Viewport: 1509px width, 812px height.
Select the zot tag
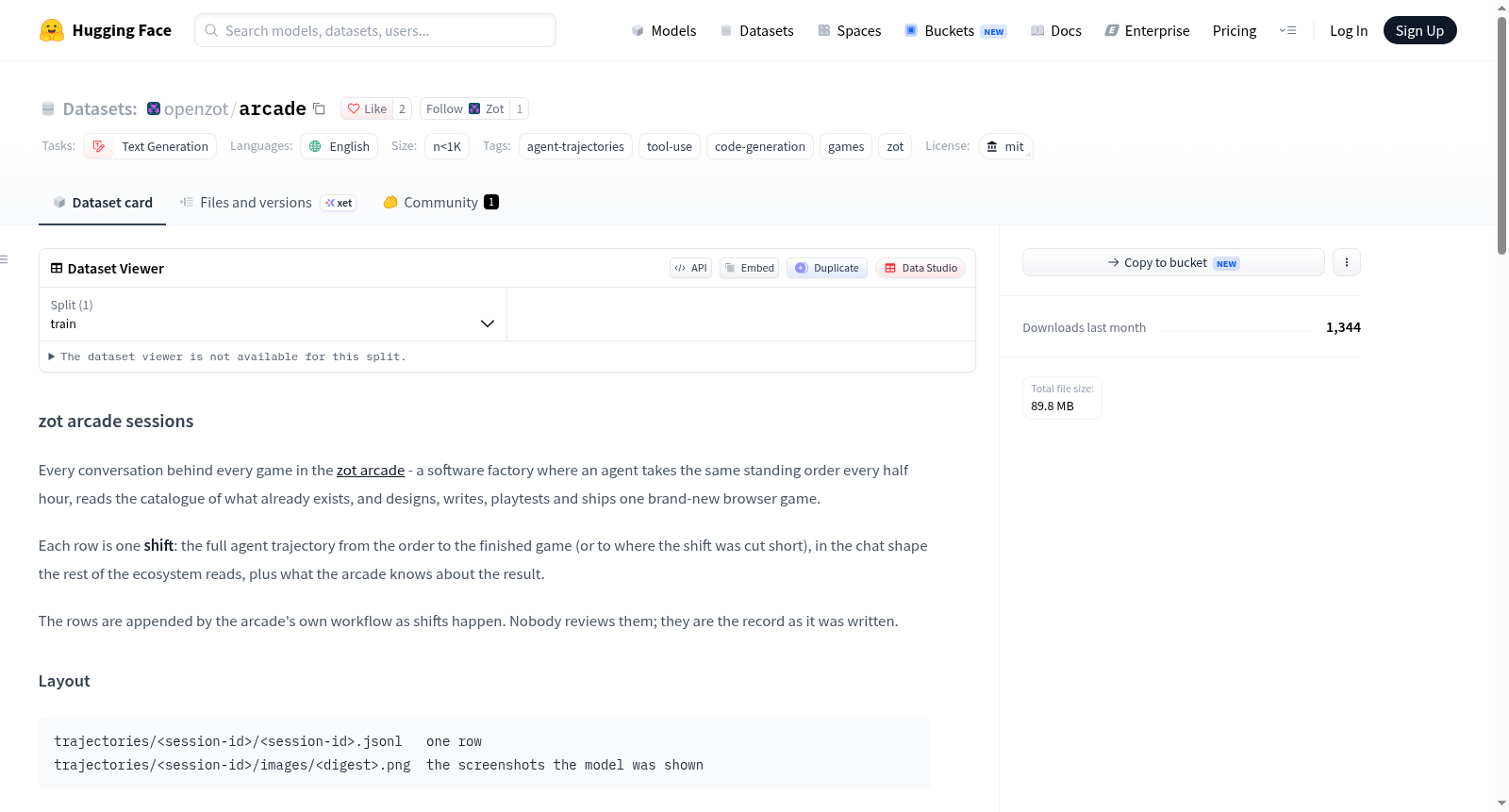tap(895, 146)
